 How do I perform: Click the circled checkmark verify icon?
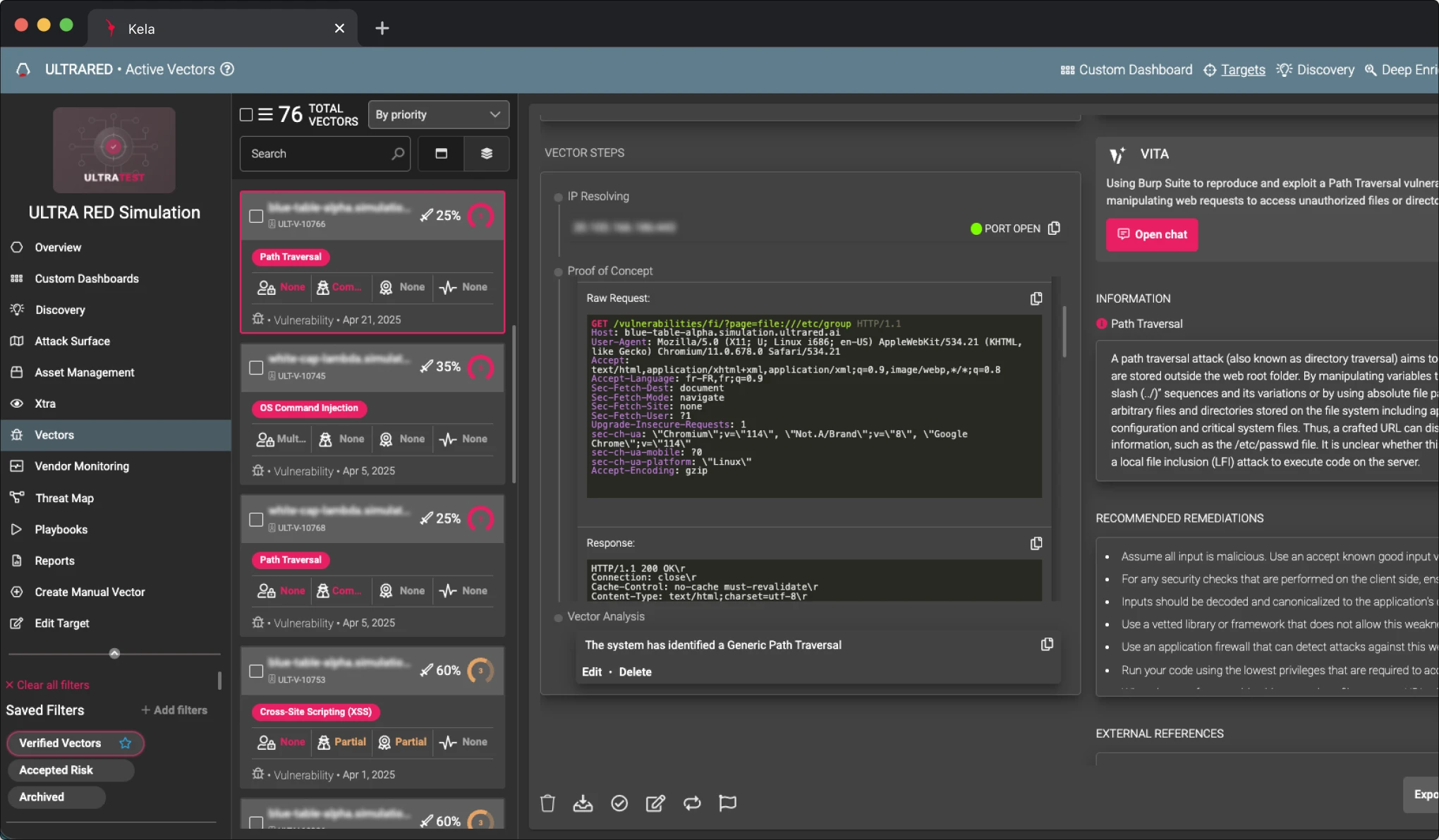pyautogui.click(x=619, y=803)
